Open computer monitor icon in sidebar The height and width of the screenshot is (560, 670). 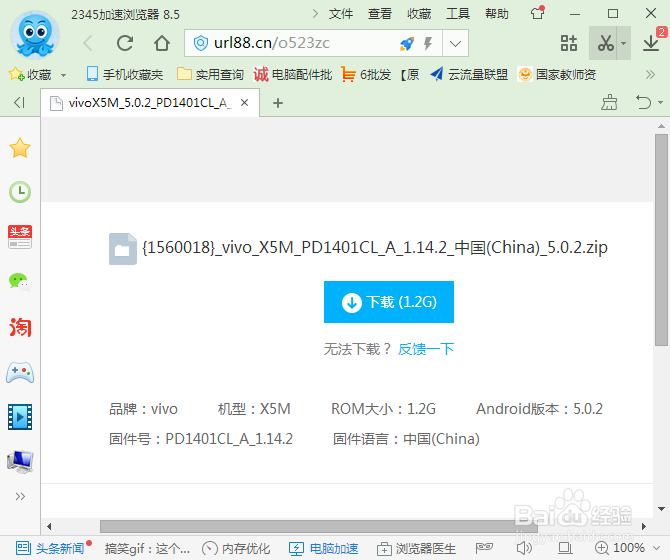click(x=20, y=462)
